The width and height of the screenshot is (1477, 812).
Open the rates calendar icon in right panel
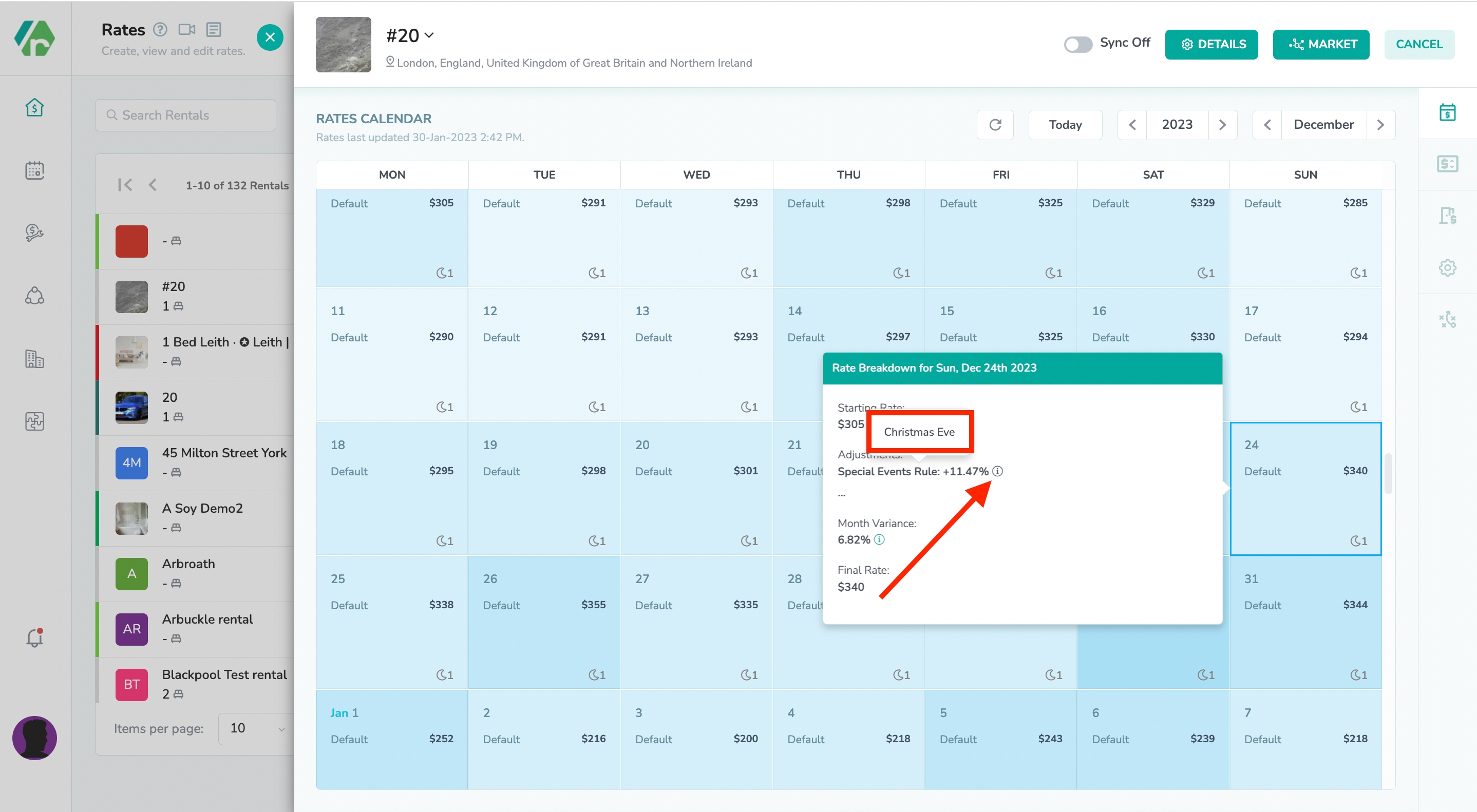coord(1447,112)
